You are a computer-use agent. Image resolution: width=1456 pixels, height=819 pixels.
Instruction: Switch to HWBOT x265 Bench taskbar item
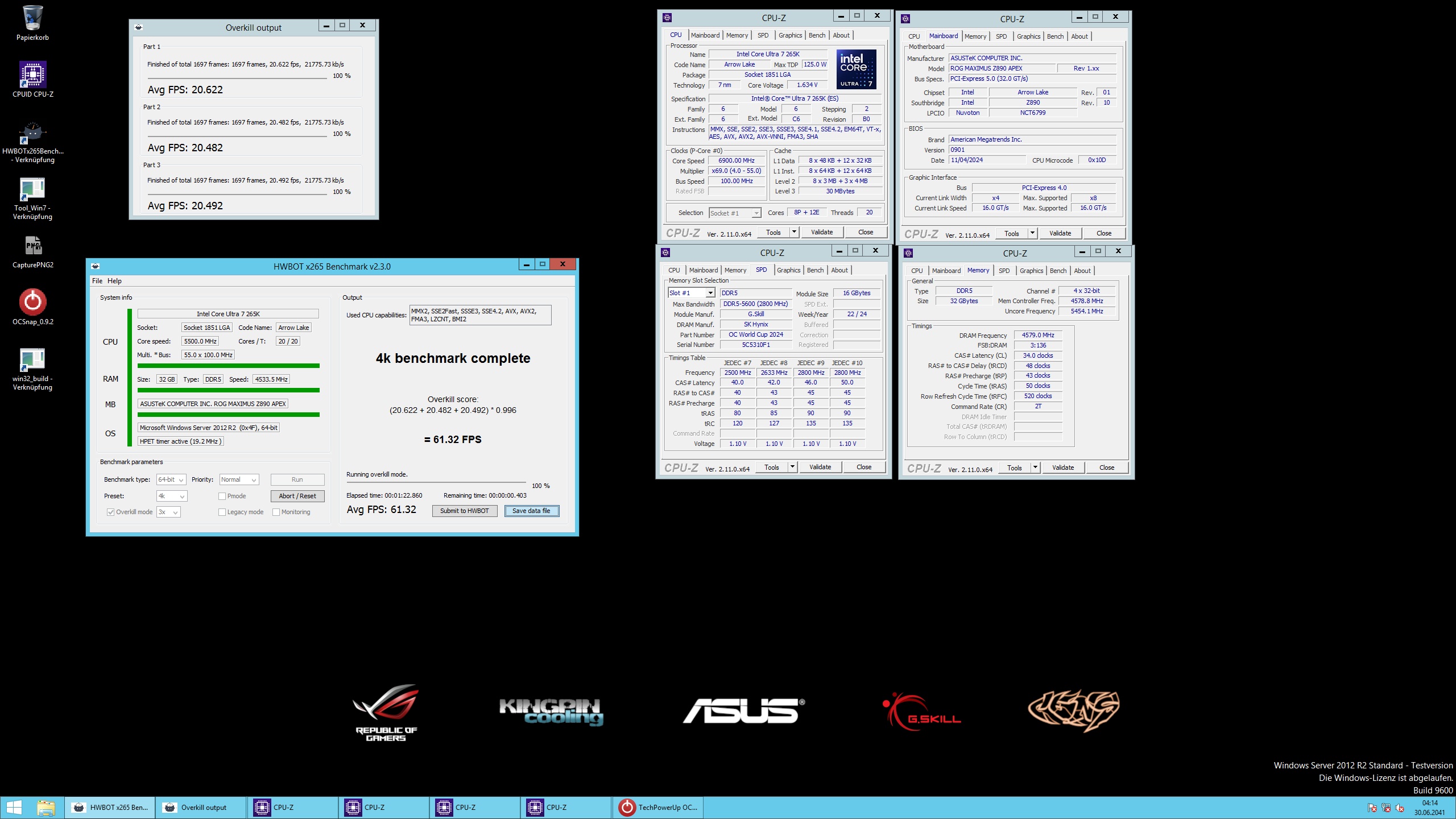point(109,807)
